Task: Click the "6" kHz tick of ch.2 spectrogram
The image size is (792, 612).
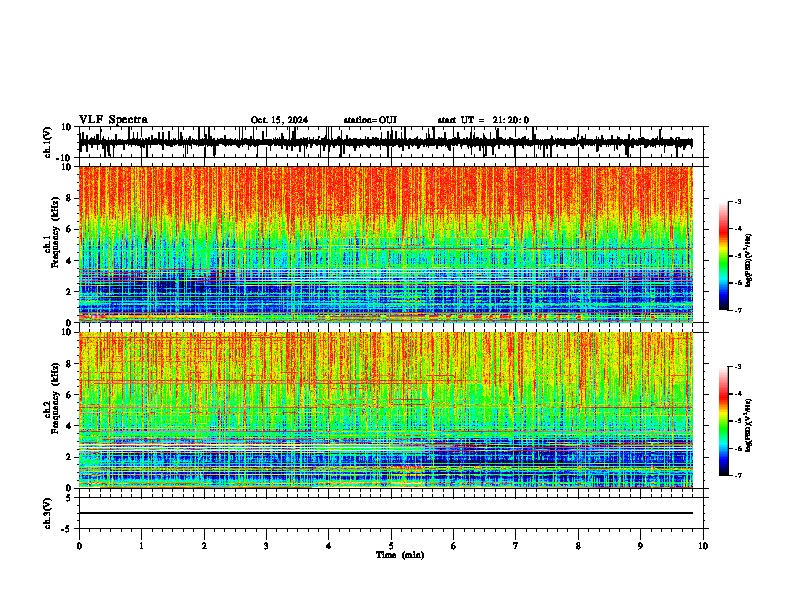Action: [69, 395]
